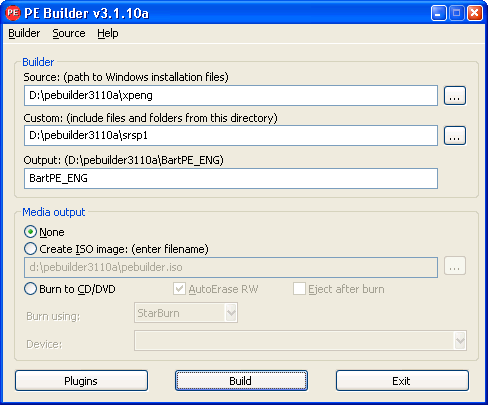Click the 'Burn using:' label

click(x=53, y=316)
